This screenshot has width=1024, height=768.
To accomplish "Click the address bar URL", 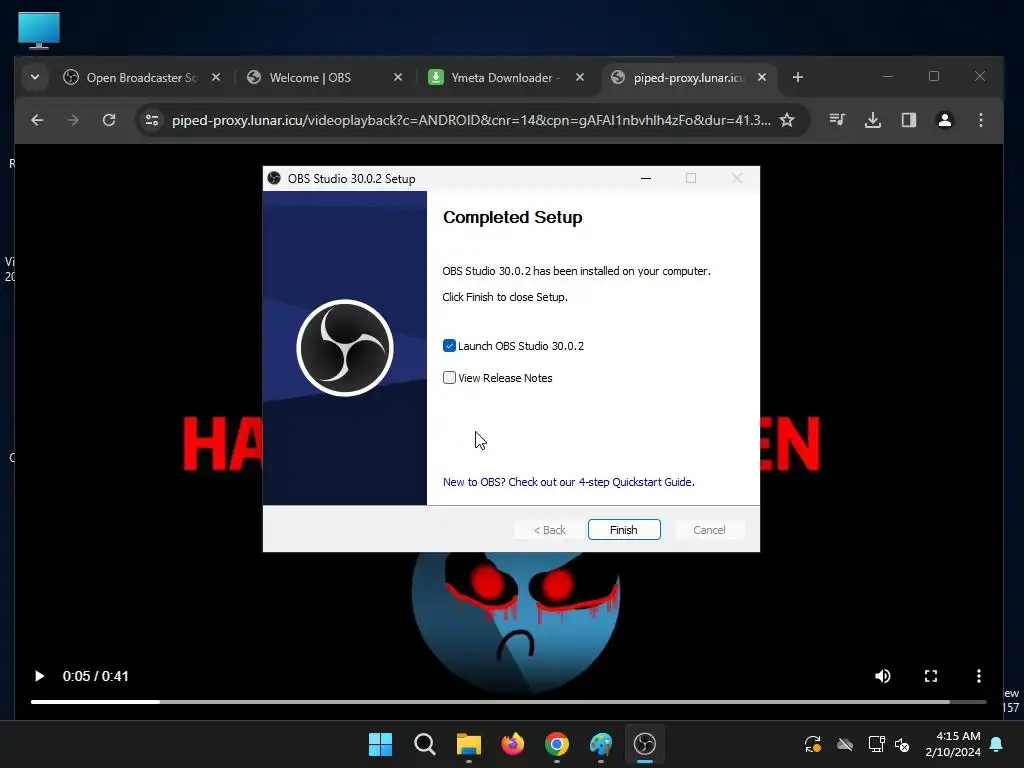I will pyautogui.click(x=471, y=120).
